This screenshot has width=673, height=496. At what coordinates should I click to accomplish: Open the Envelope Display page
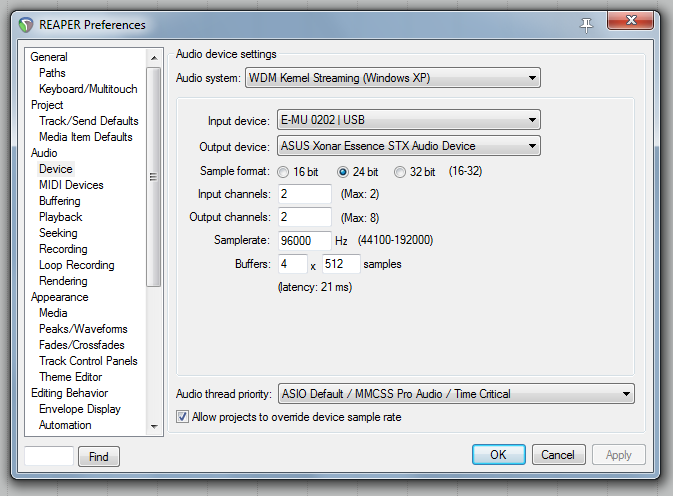[x=80, y=409]
